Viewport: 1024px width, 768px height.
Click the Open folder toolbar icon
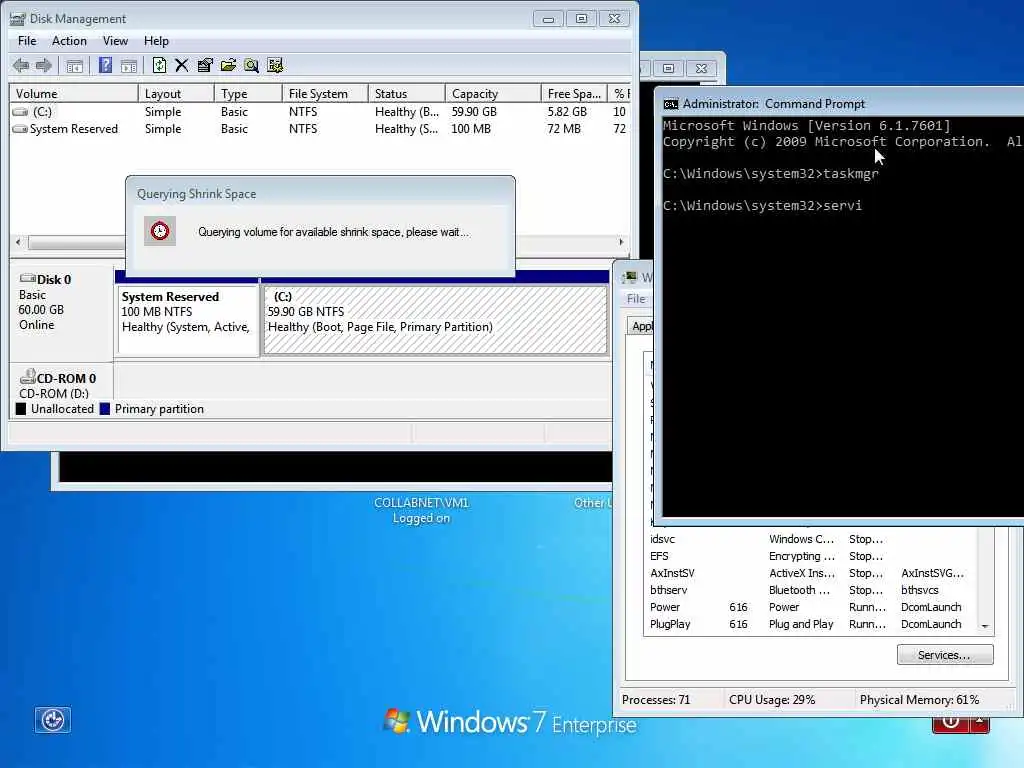pos(228,65)
